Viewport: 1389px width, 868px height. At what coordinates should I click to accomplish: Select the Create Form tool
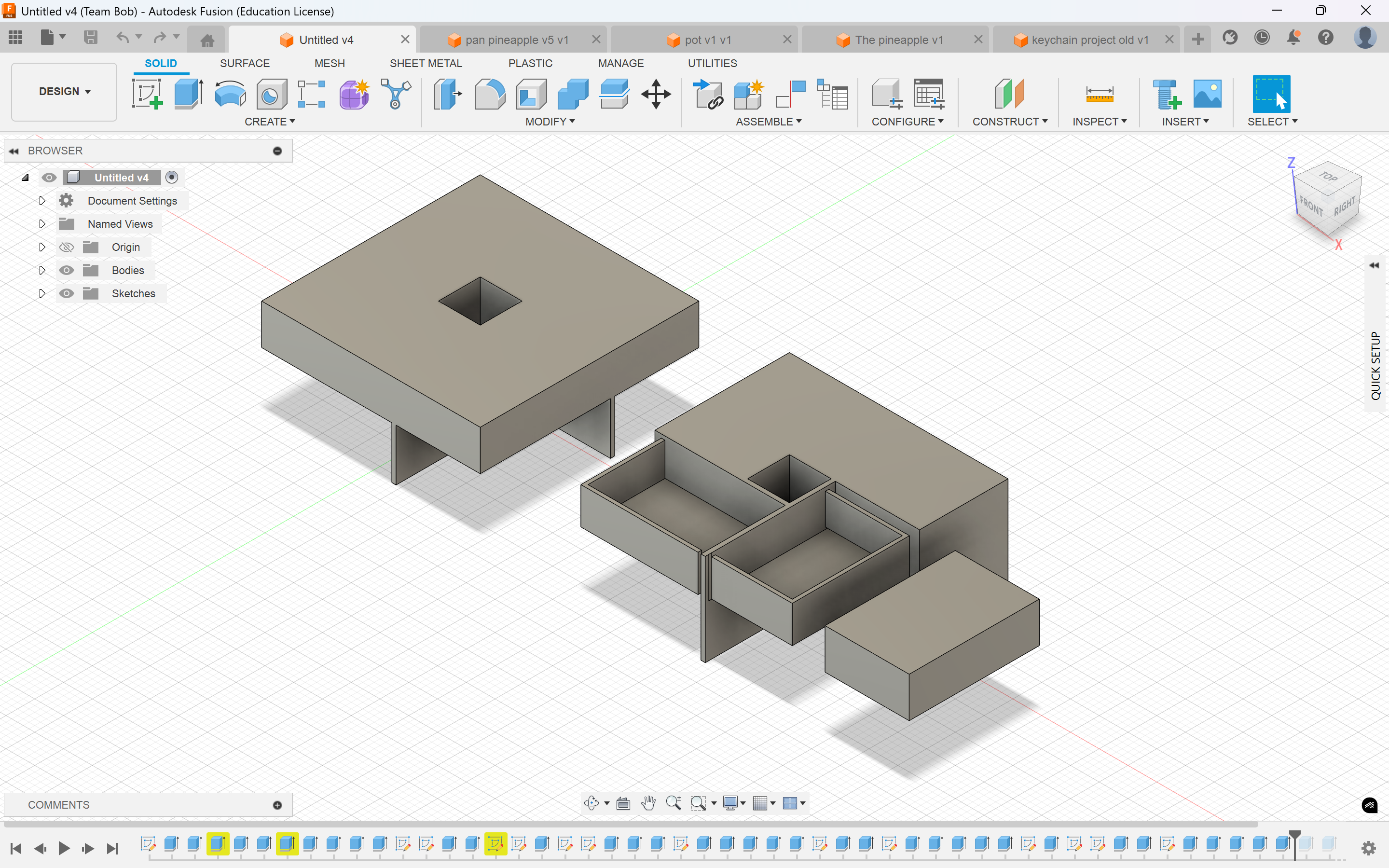pyautogui.click(x=354, y=94)
